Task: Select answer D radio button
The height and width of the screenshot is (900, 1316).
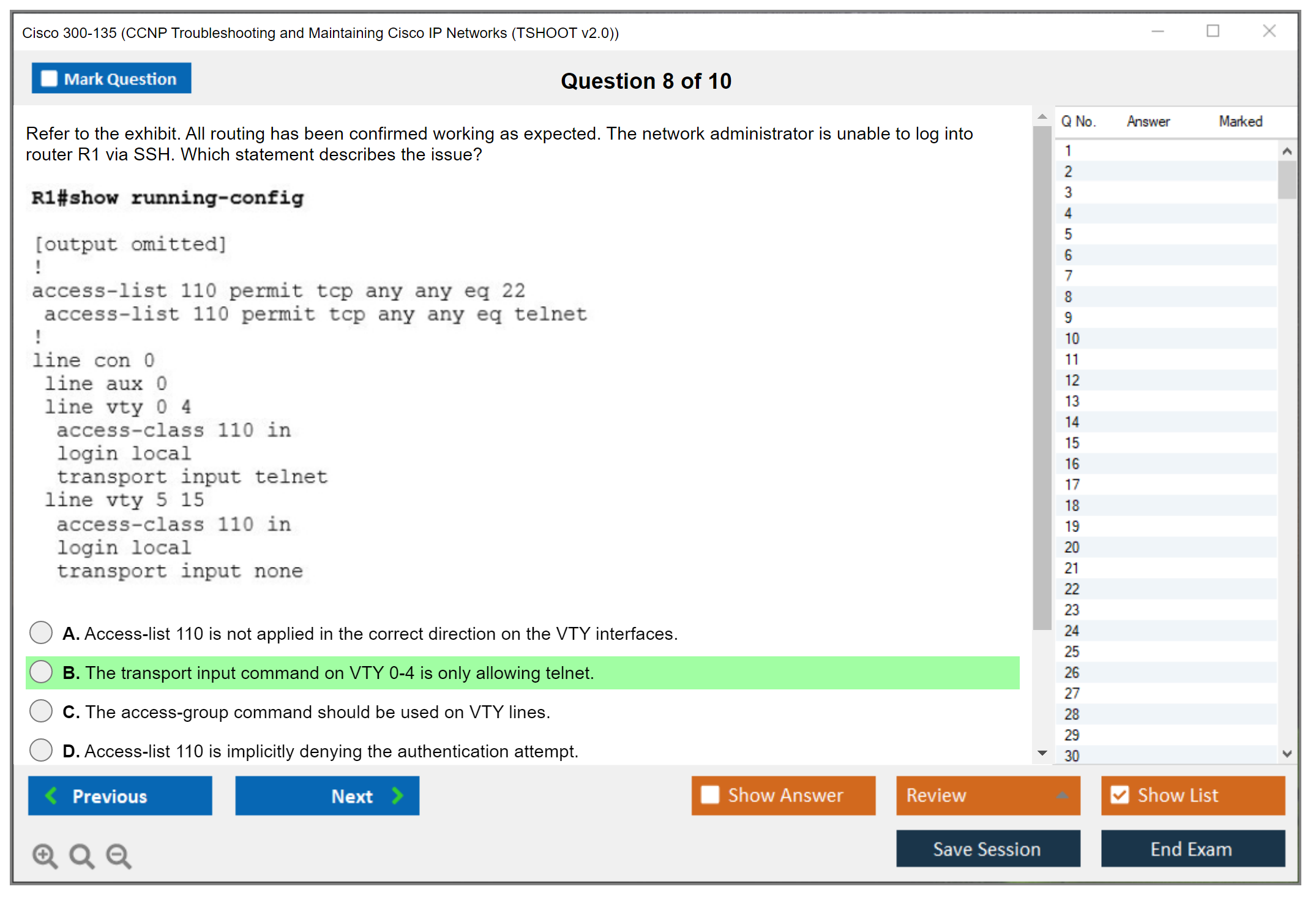Action: coord(41,750)
